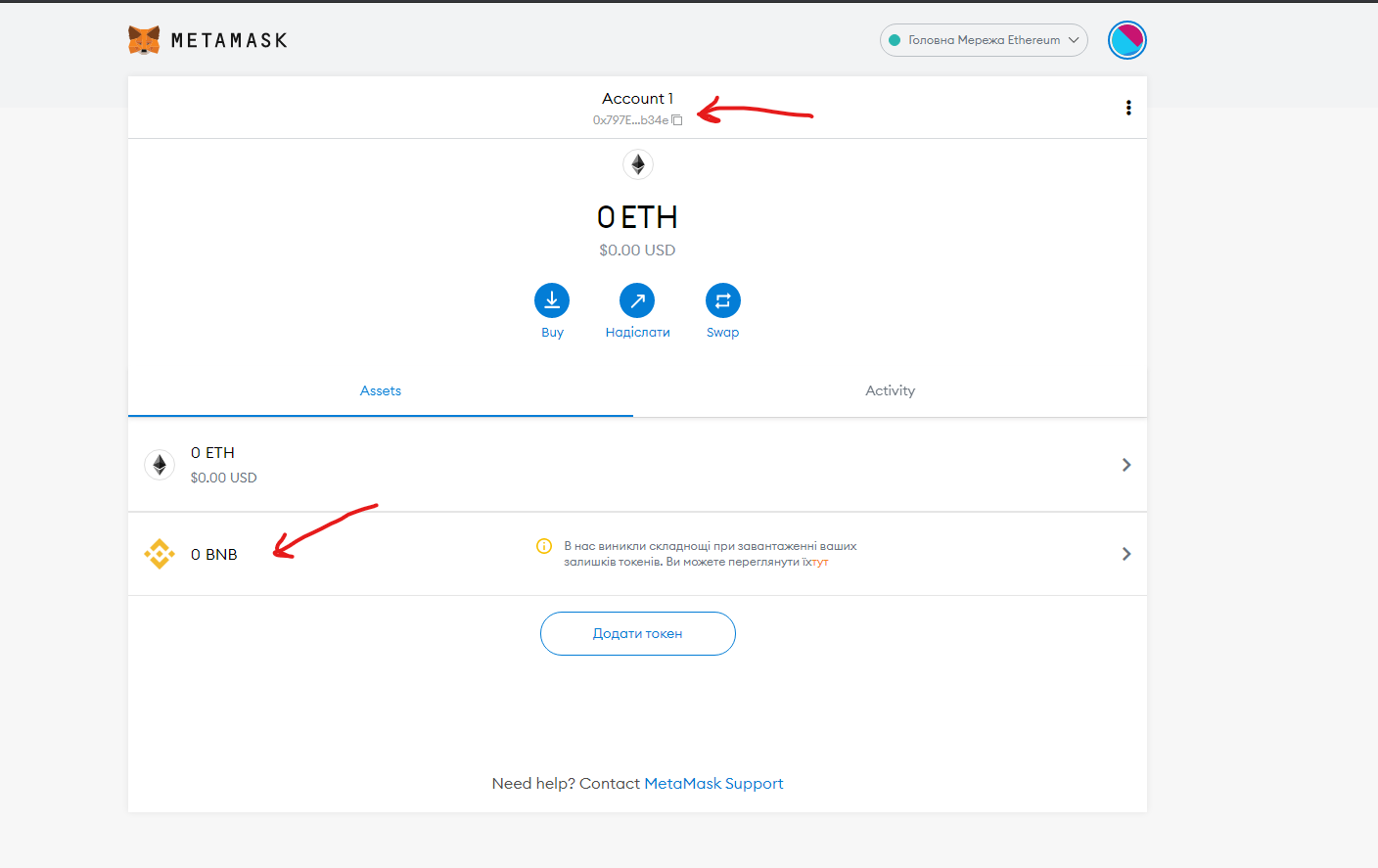Click the Account 1 name
The image size is (1378, 868).
(x=638, y=99)
